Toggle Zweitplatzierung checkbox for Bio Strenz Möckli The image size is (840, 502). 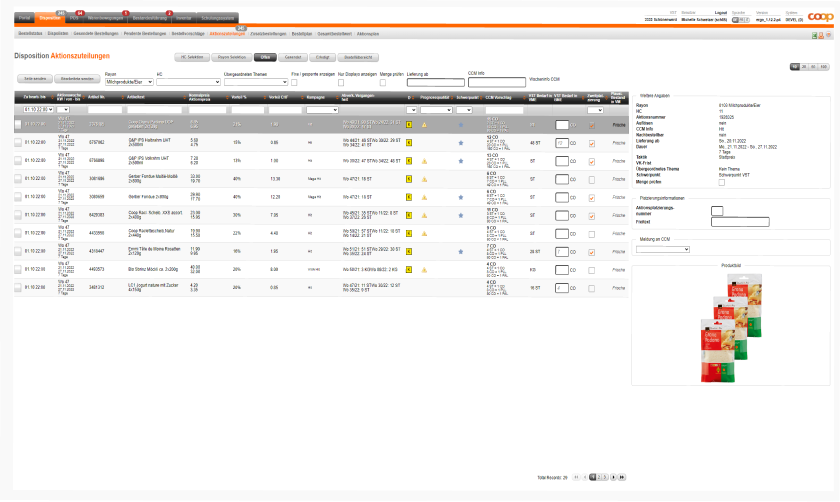(x=591, y=270)
